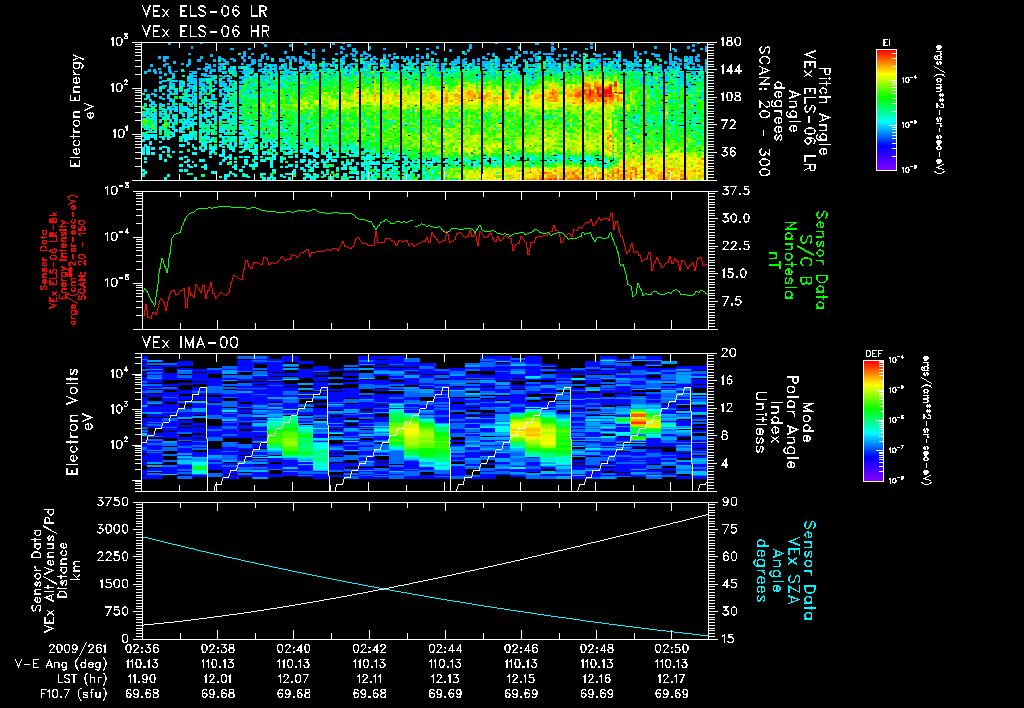Click the '37.5' nanotesla tick label
Screen dimensions: 1024x708
coord(735,191)
